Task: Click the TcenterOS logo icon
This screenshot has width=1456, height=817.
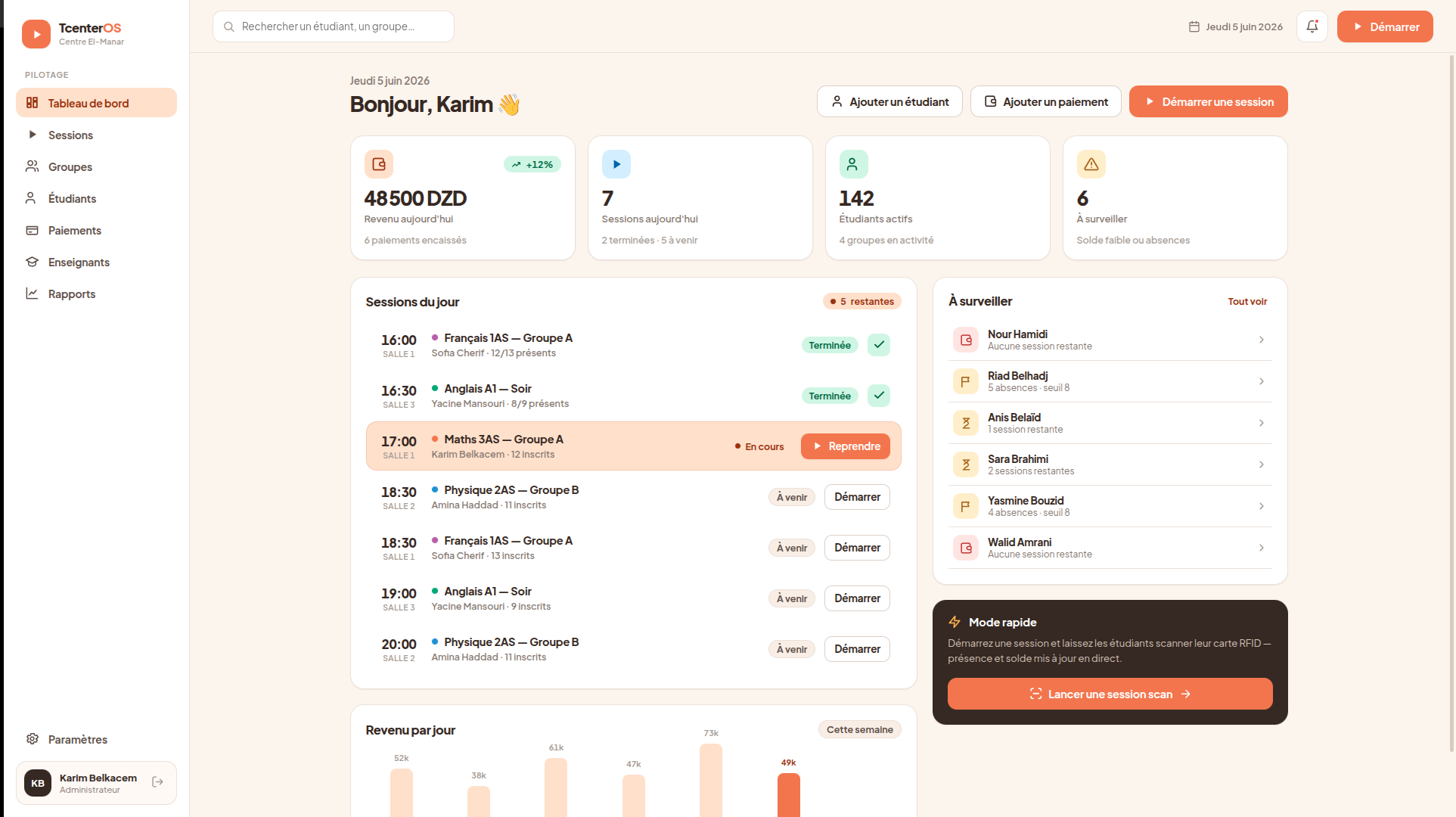Action: (36, 34)
